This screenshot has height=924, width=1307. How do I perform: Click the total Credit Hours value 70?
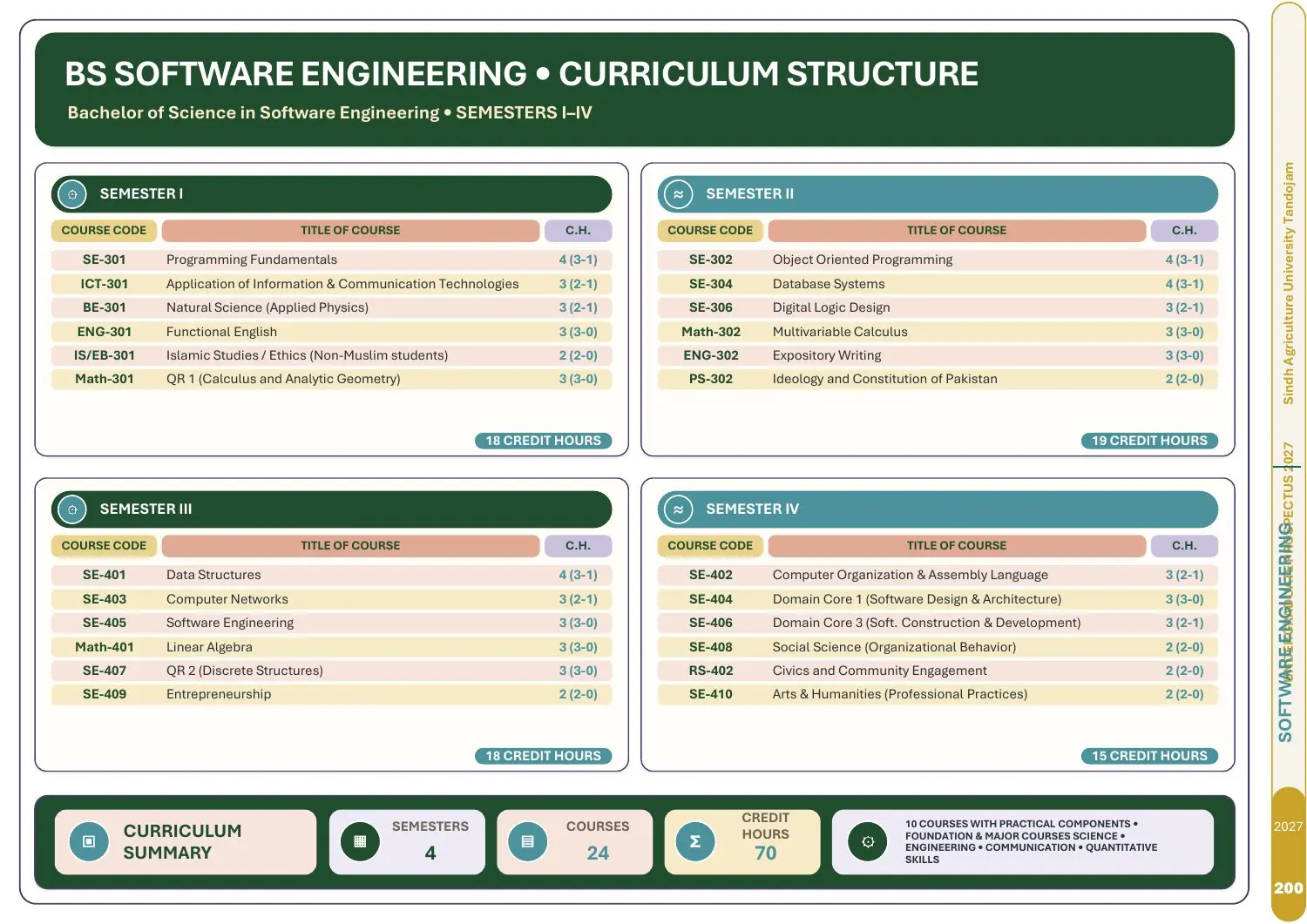point(766,853)
